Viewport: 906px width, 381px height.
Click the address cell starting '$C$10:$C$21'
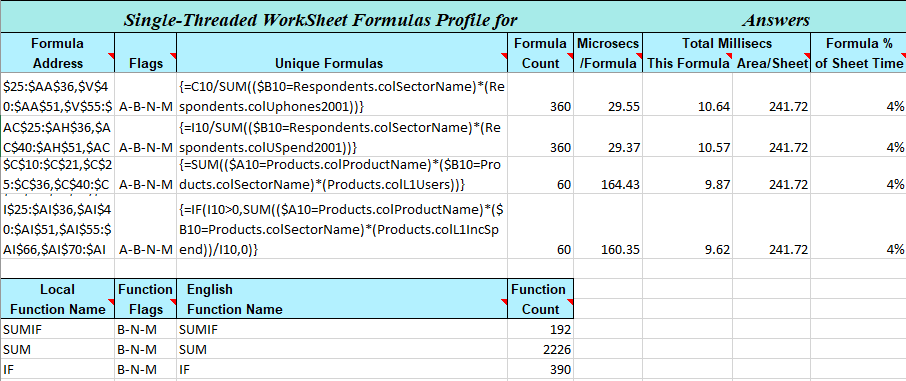58,175
